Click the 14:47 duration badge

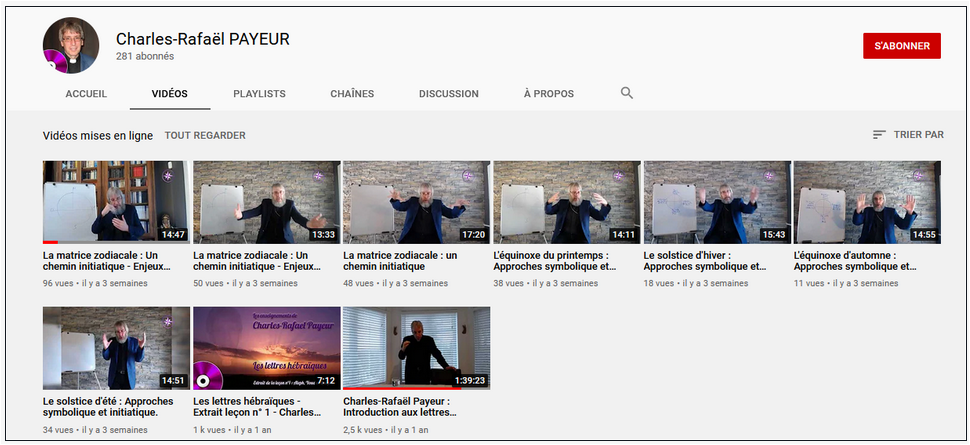click(173, 235)
